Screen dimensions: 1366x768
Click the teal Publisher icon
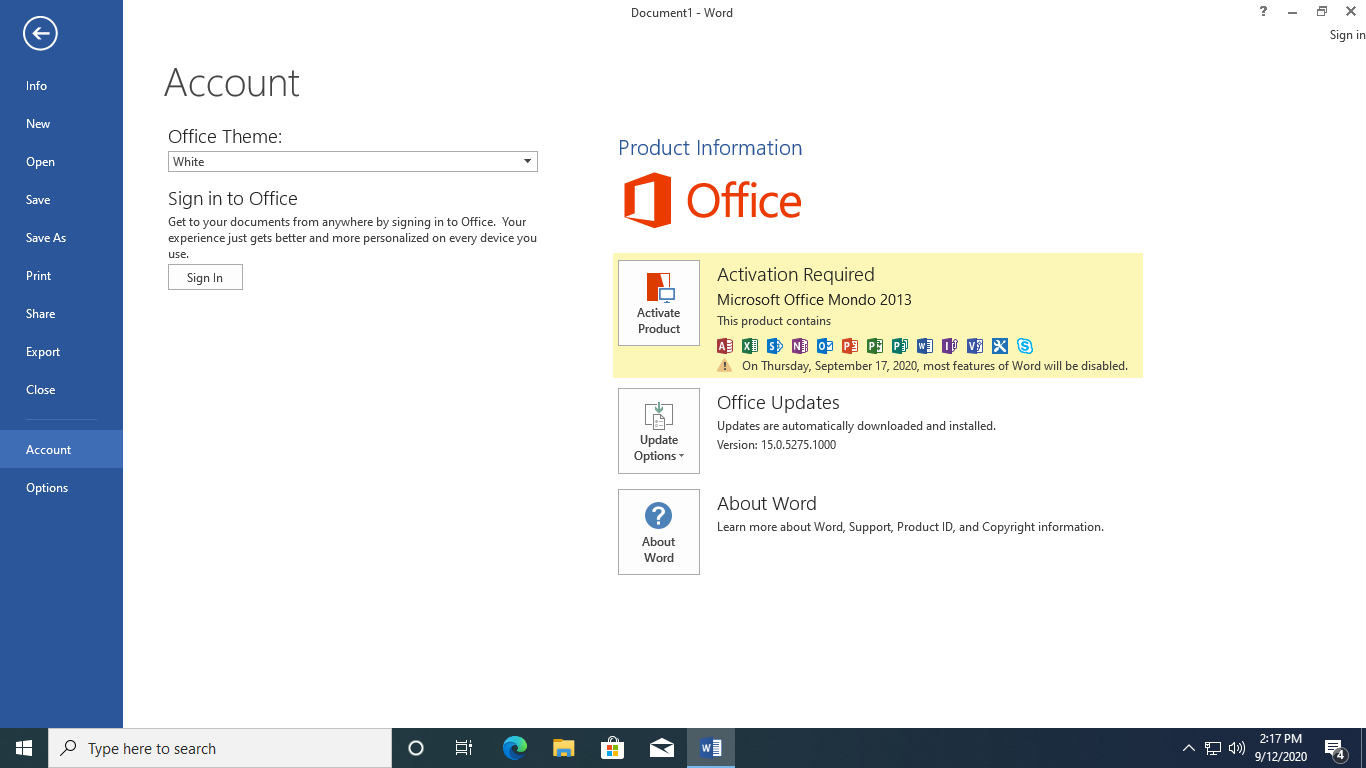point(900,346)
